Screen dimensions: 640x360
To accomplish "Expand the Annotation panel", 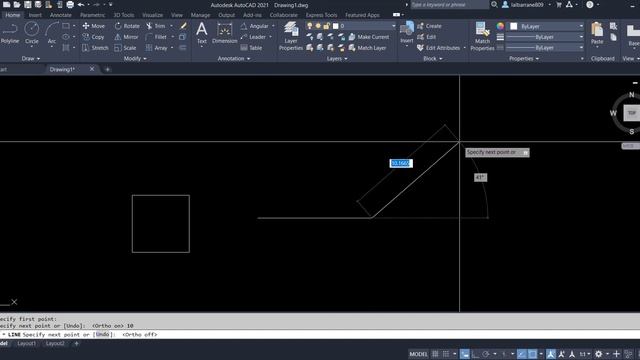I will (x=233, y=58).
